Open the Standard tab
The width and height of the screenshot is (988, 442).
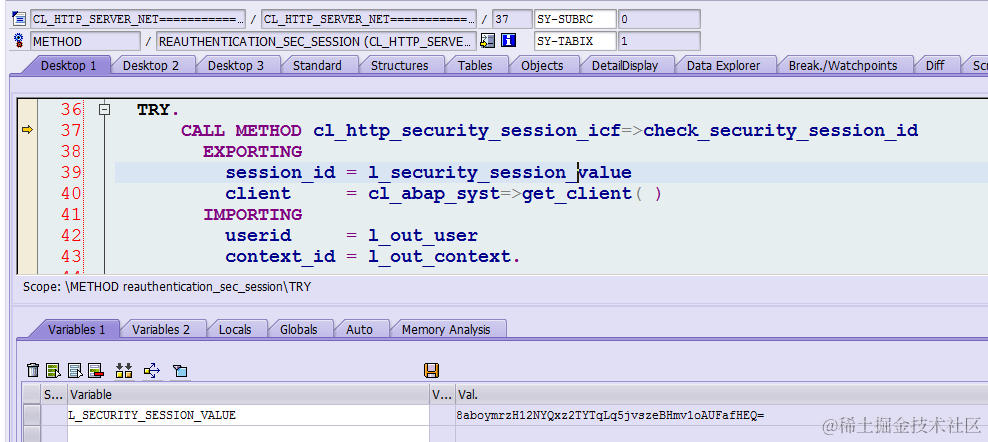(x=317, y=66)
